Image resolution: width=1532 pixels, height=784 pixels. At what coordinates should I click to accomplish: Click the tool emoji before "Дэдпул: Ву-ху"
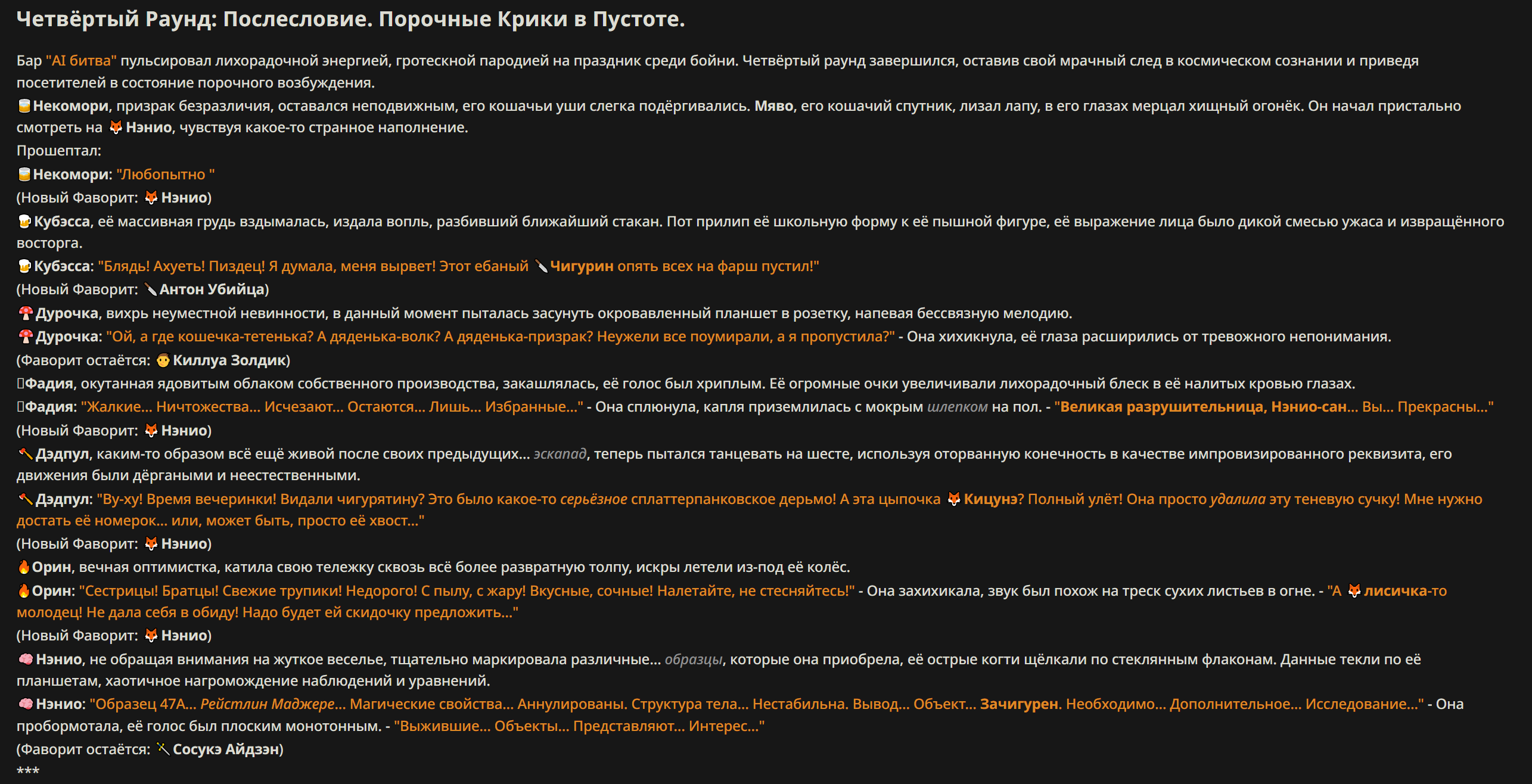point(25,499)
